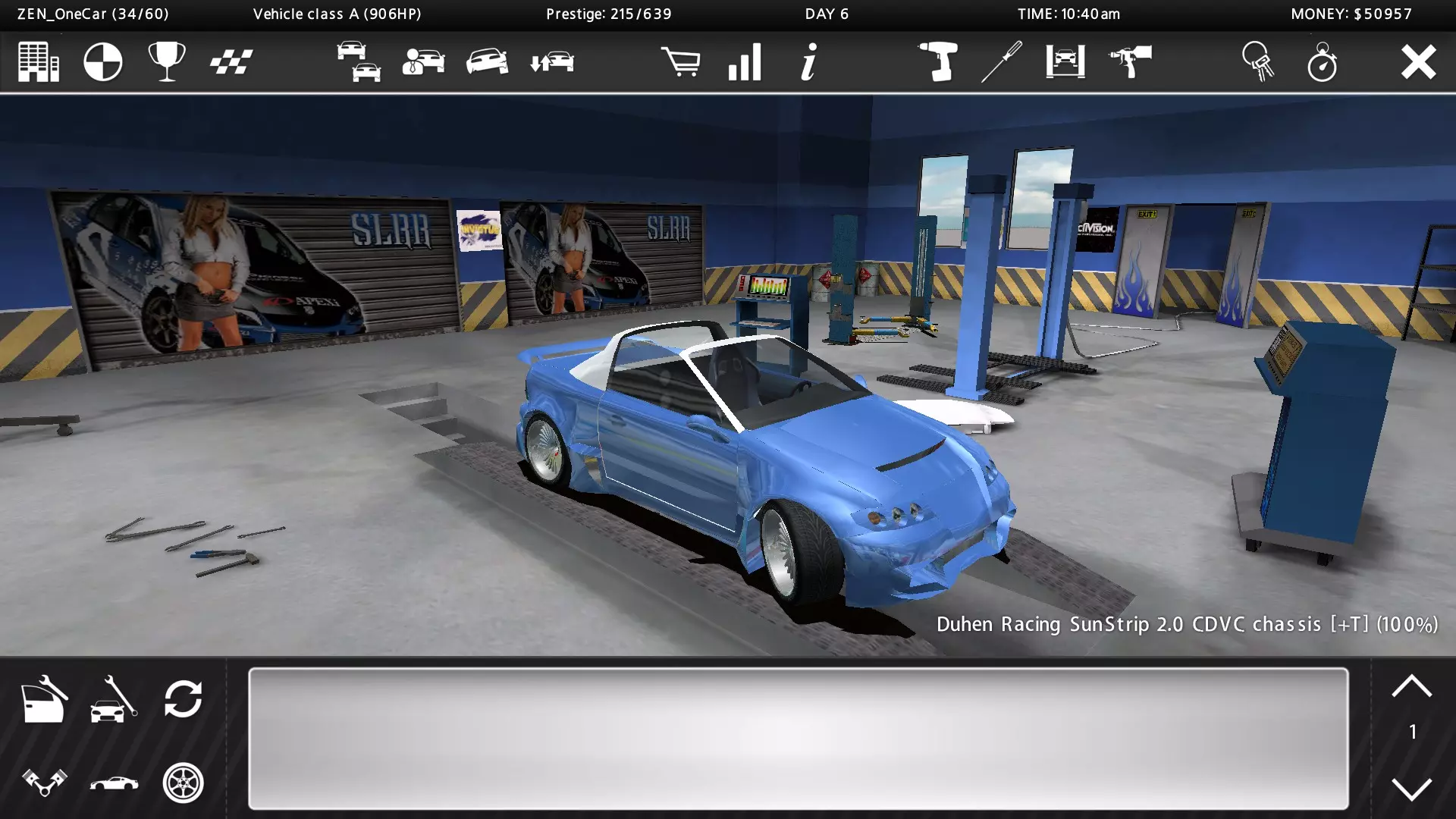Select the wheel rim parts category
The width and height of the screenshot is (1456, 819).
[183, 783]
